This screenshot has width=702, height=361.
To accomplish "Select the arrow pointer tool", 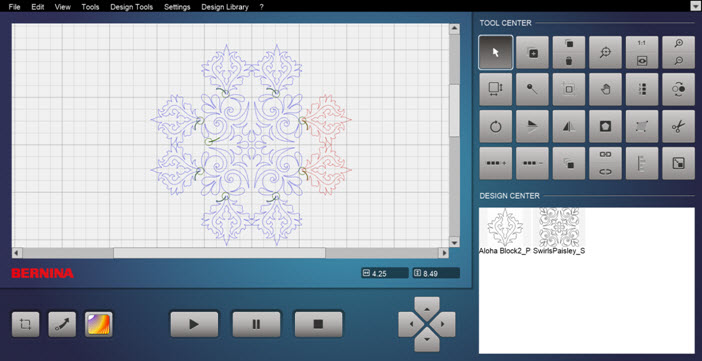I will pyautogui.click(x=496, y=52).
